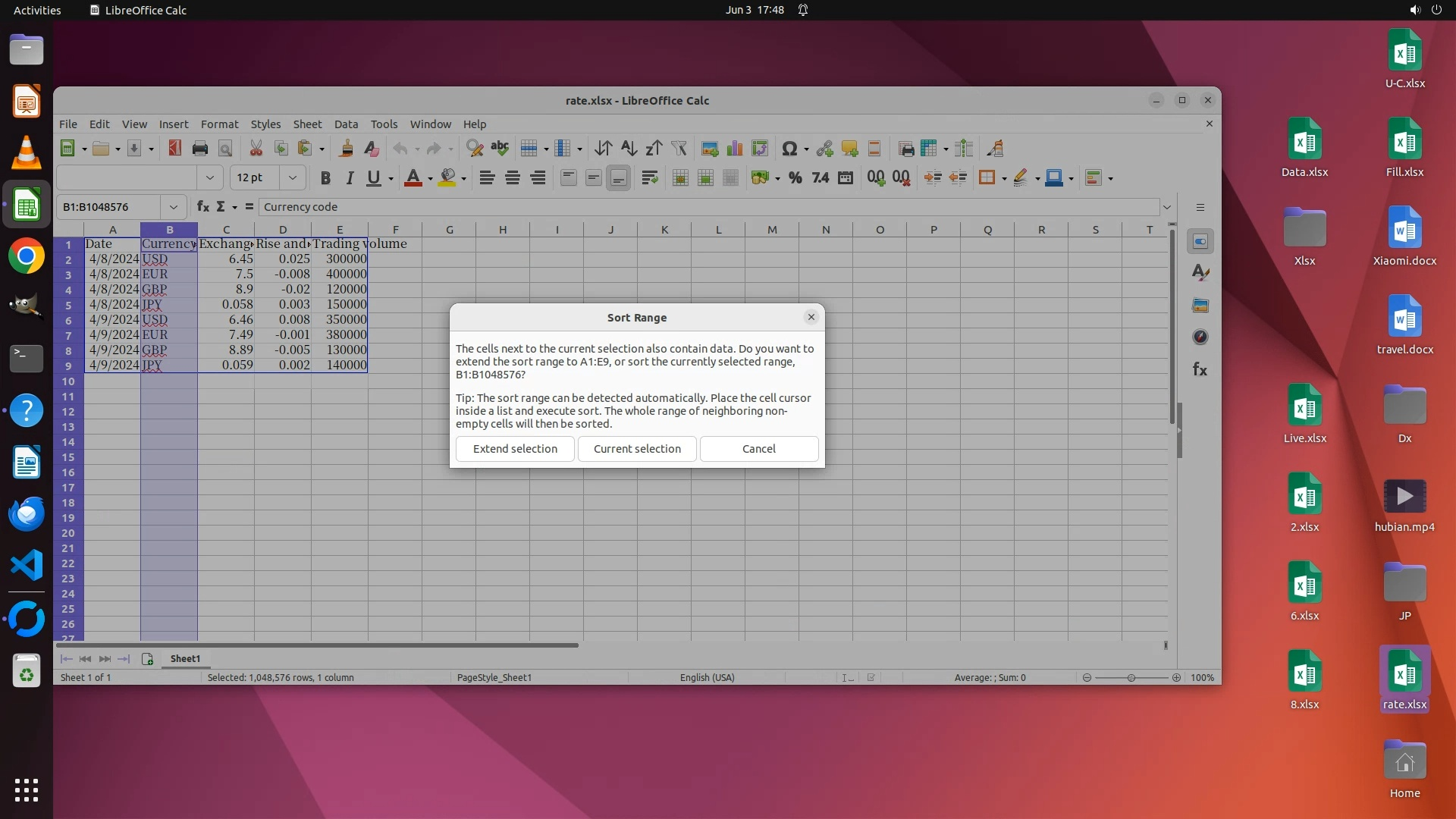The image size is (1456, 819).
Task: Expand the Name Box dropdown
Action: (x=173, y=206)
